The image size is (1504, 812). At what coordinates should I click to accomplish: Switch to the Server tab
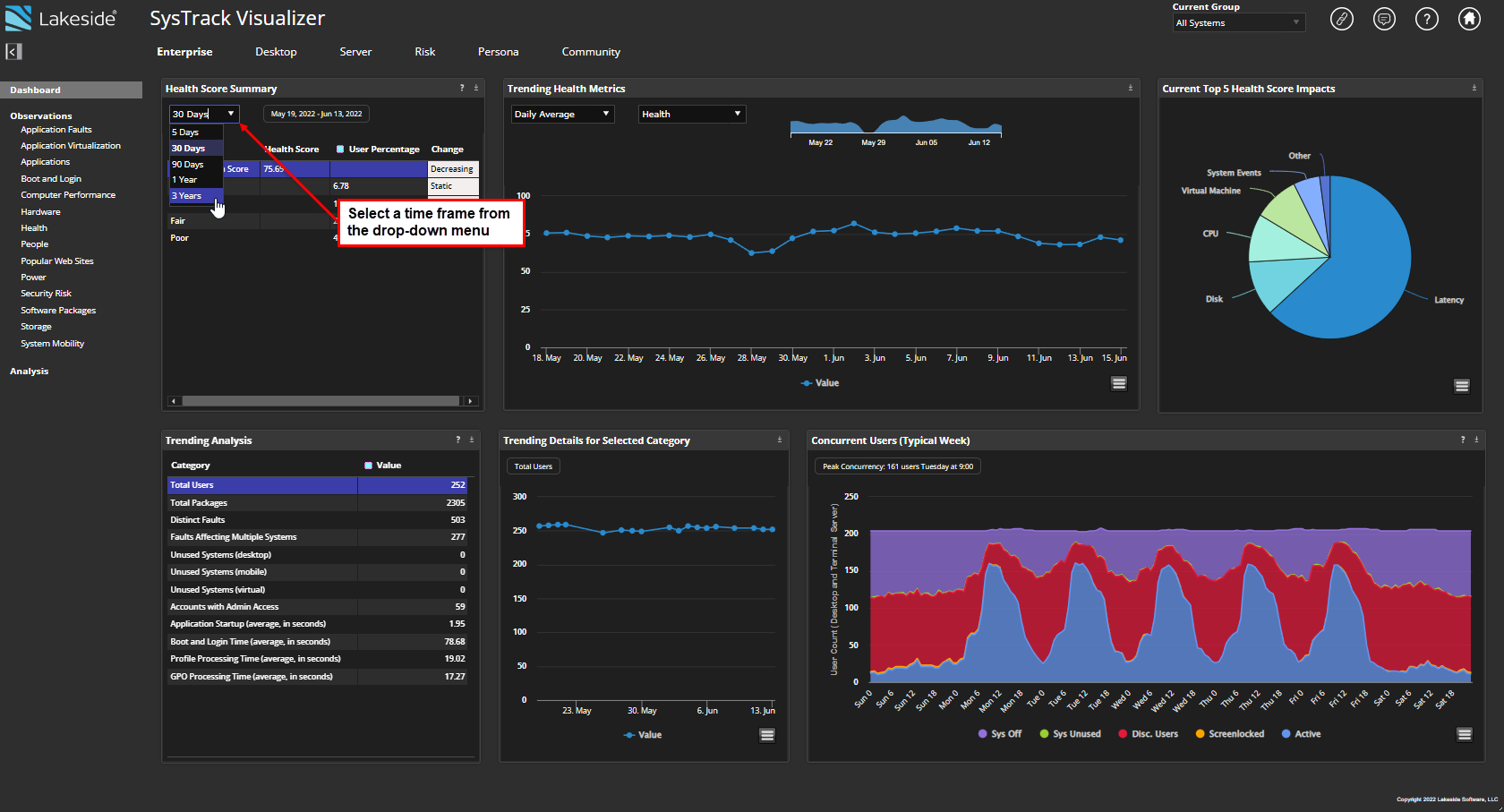pos(355,52)
